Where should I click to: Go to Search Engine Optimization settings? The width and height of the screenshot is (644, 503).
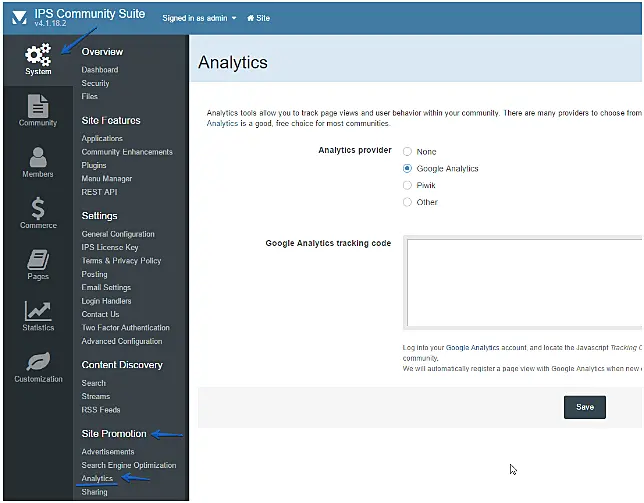(x=129, y=465)
